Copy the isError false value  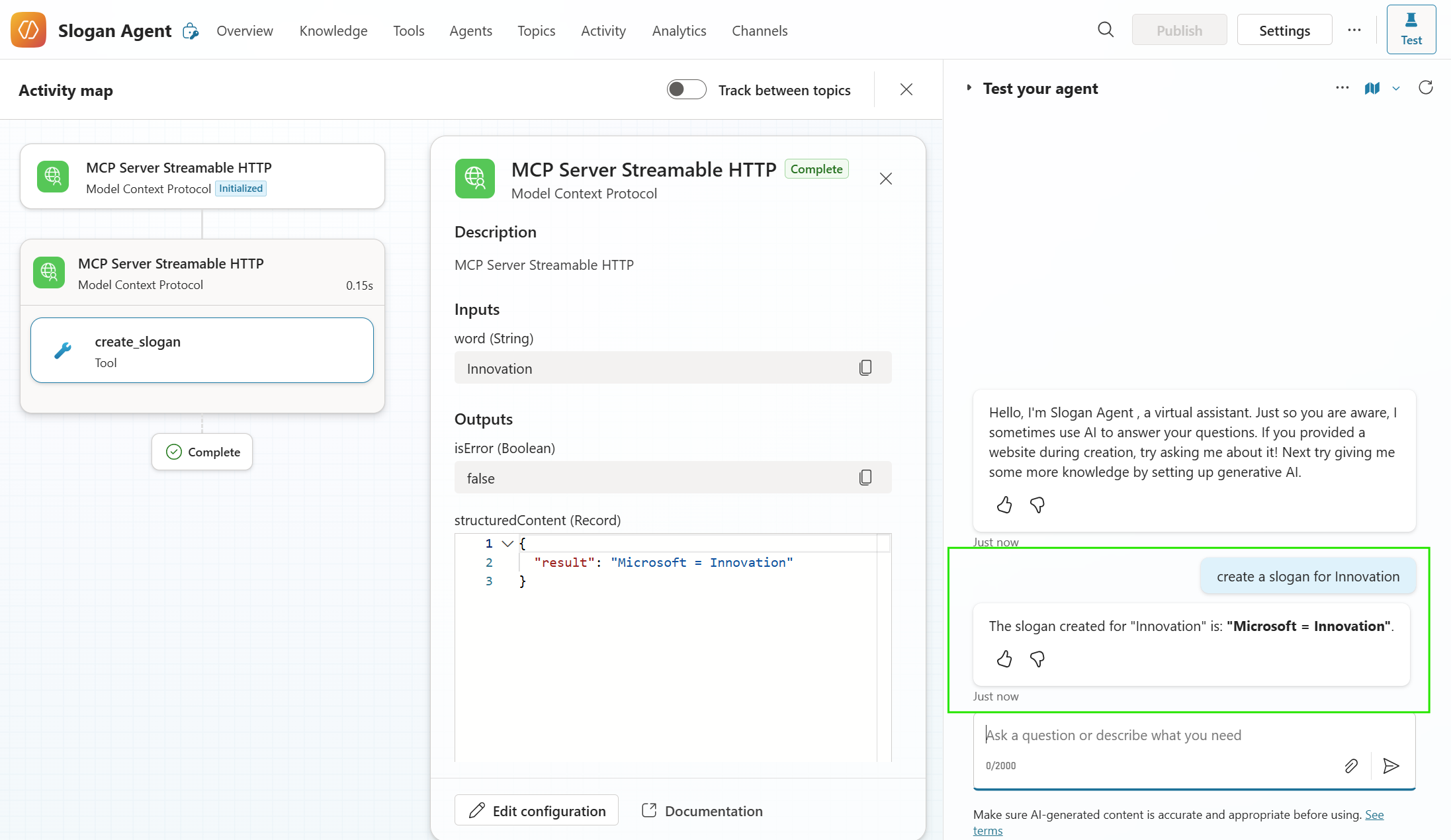pos(865,478)
